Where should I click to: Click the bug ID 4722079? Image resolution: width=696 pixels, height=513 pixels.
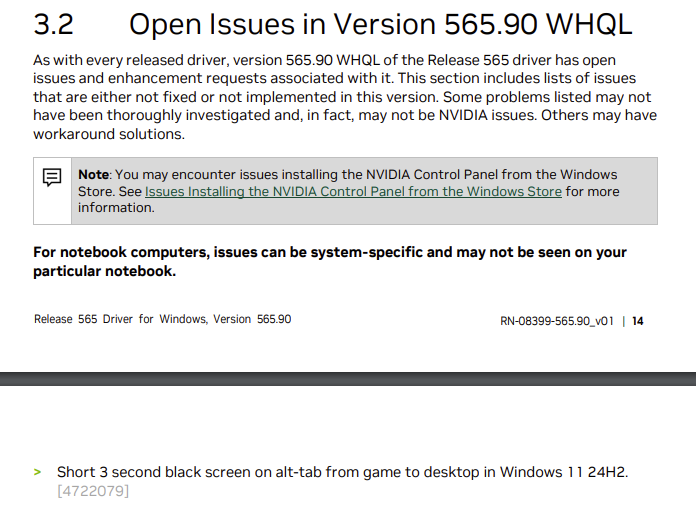pyautogui.click(x=93, y=490)
